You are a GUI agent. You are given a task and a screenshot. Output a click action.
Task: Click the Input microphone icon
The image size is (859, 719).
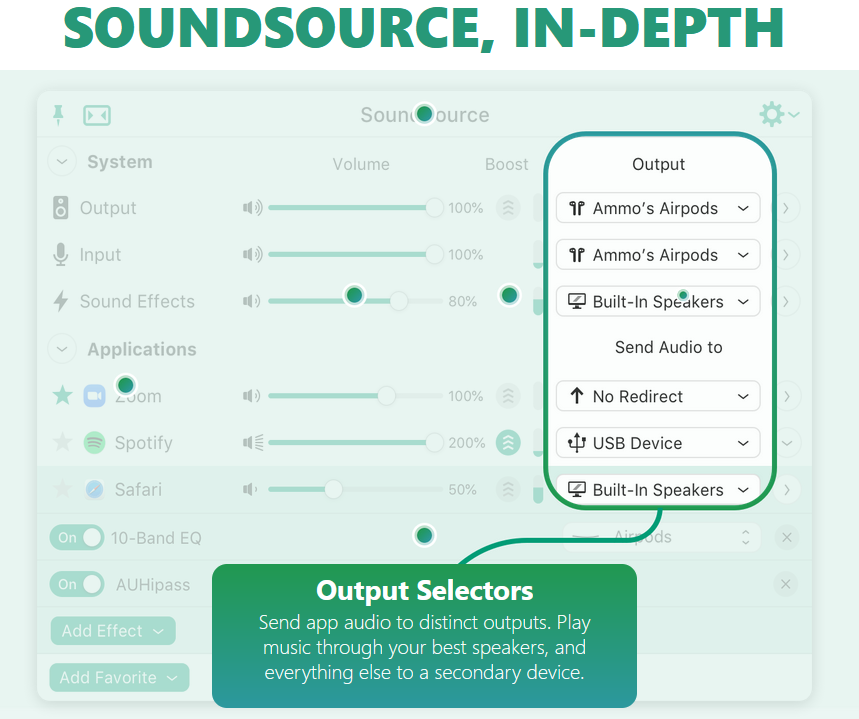point(61,254)
